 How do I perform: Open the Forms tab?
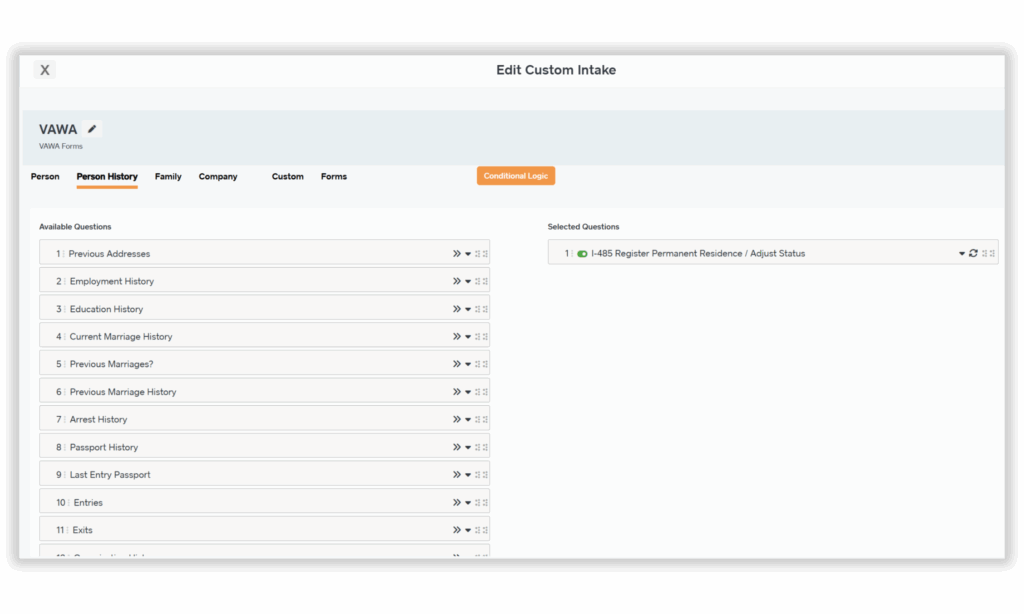333,176
